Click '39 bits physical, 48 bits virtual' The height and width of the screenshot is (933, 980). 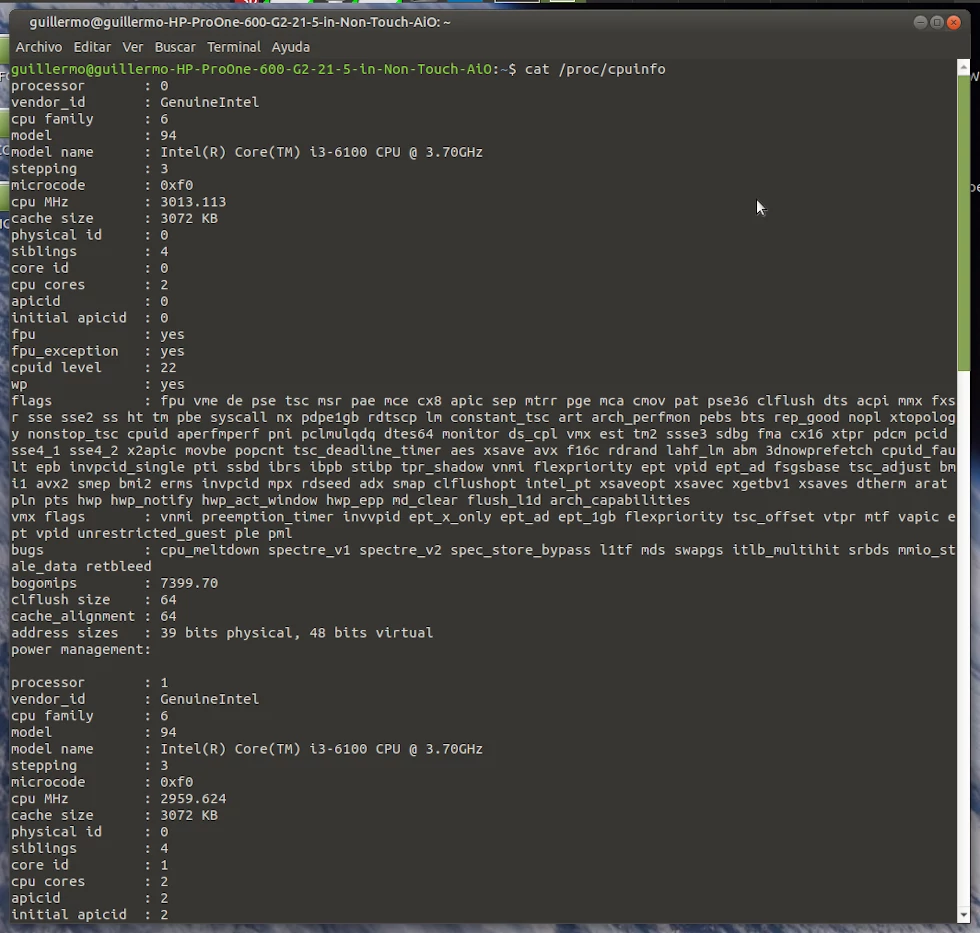(296, 632)
